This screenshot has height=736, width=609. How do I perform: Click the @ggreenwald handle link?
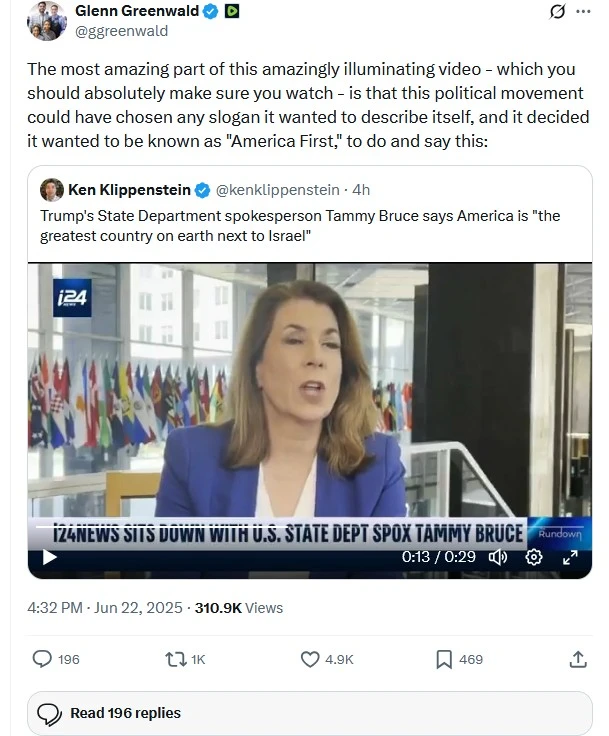coord(121,31)
